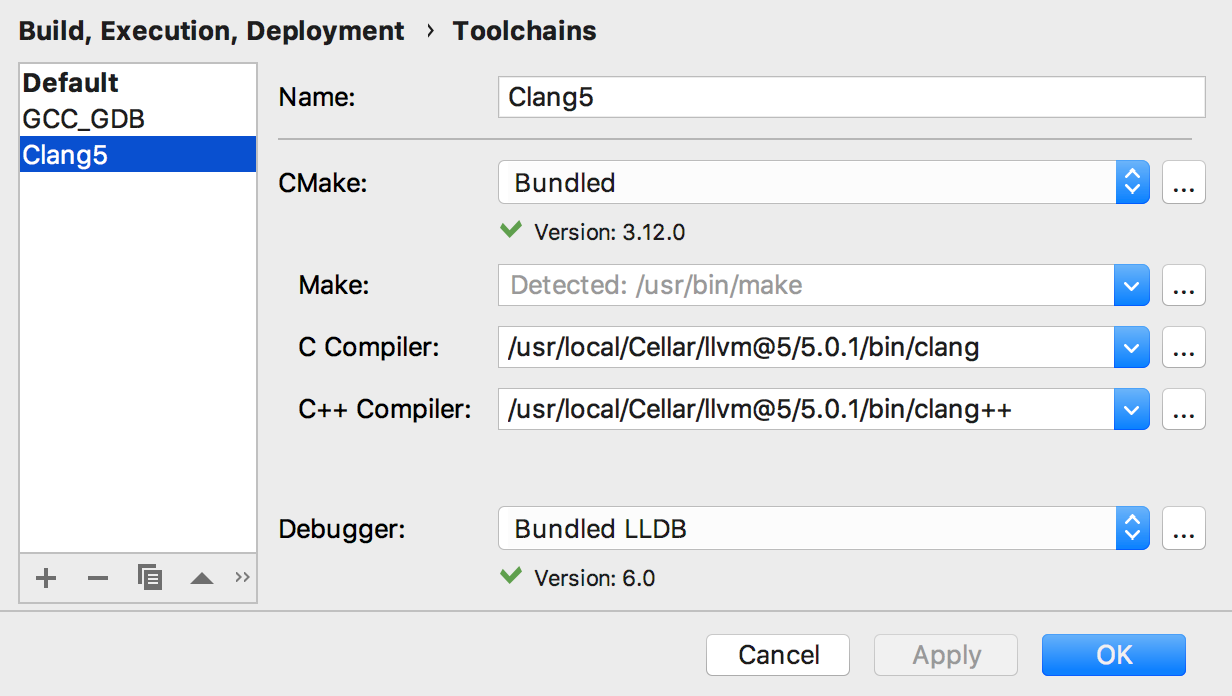
Task: Browse for C Compiler path
Action: click(x=1183, y=348)
